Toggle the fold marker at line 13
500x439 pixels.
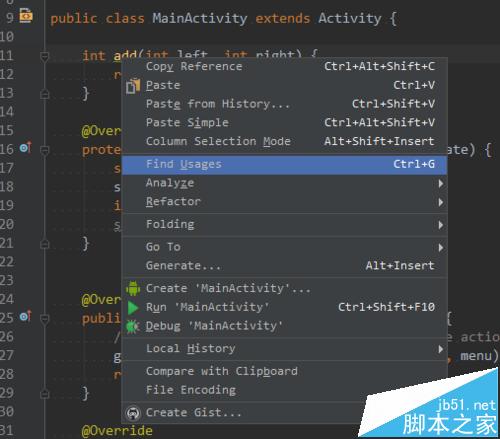click(x=44, y=94)
